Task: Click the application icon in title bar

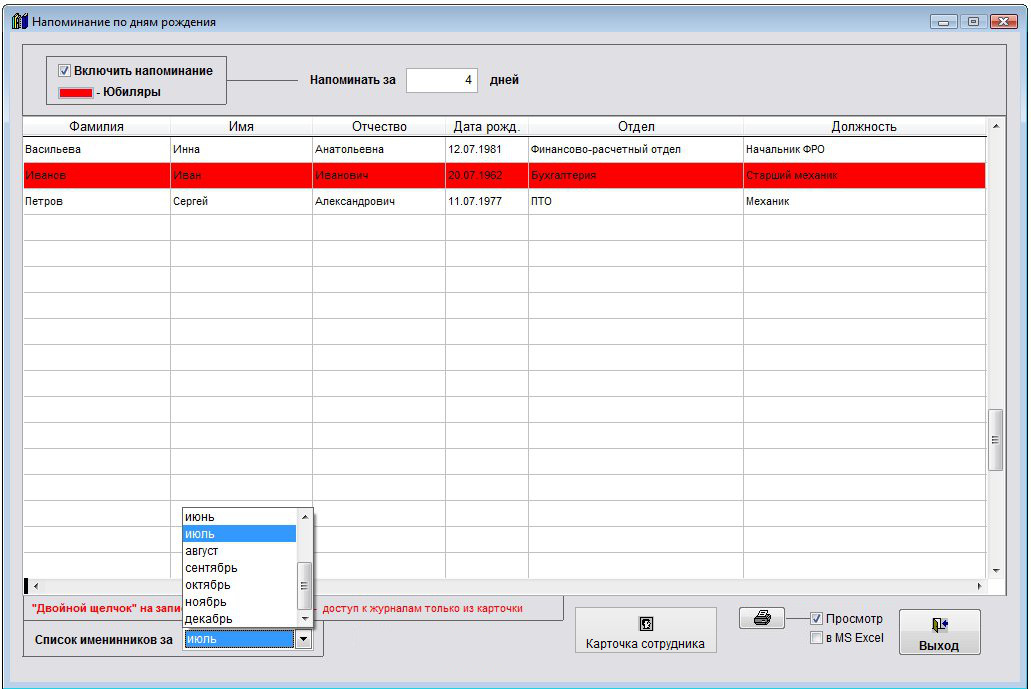Action: [19, 21]
